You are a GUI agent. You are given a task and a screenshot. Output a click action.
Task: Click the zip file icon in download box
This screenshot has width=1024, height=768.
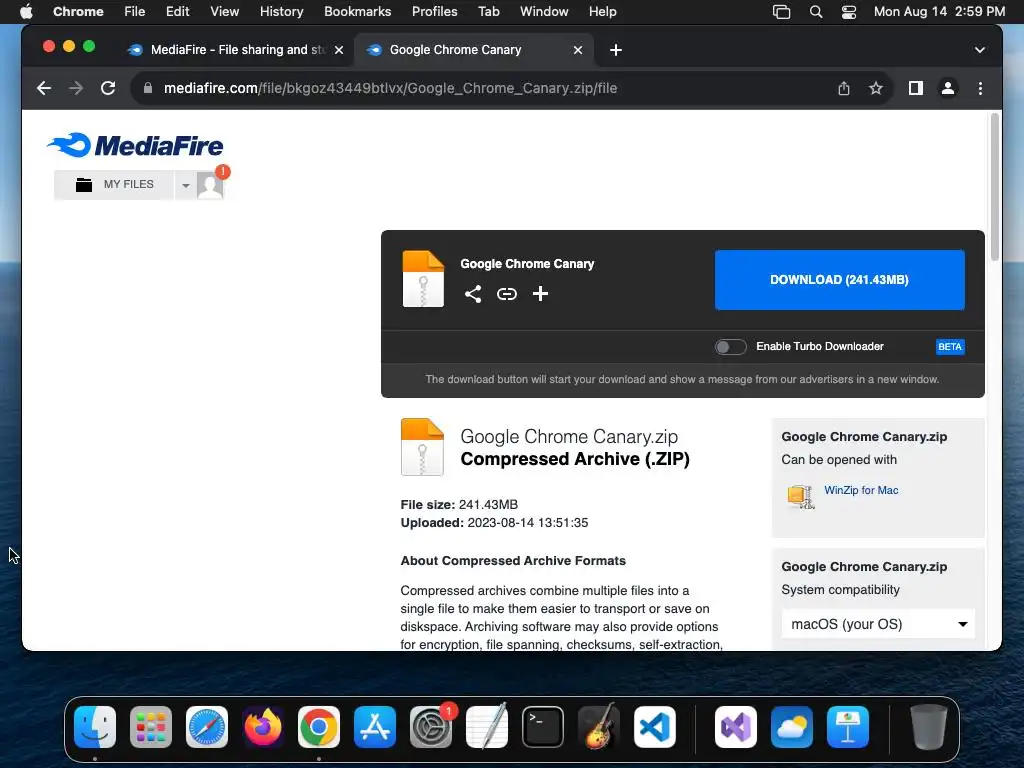(423, 279)
